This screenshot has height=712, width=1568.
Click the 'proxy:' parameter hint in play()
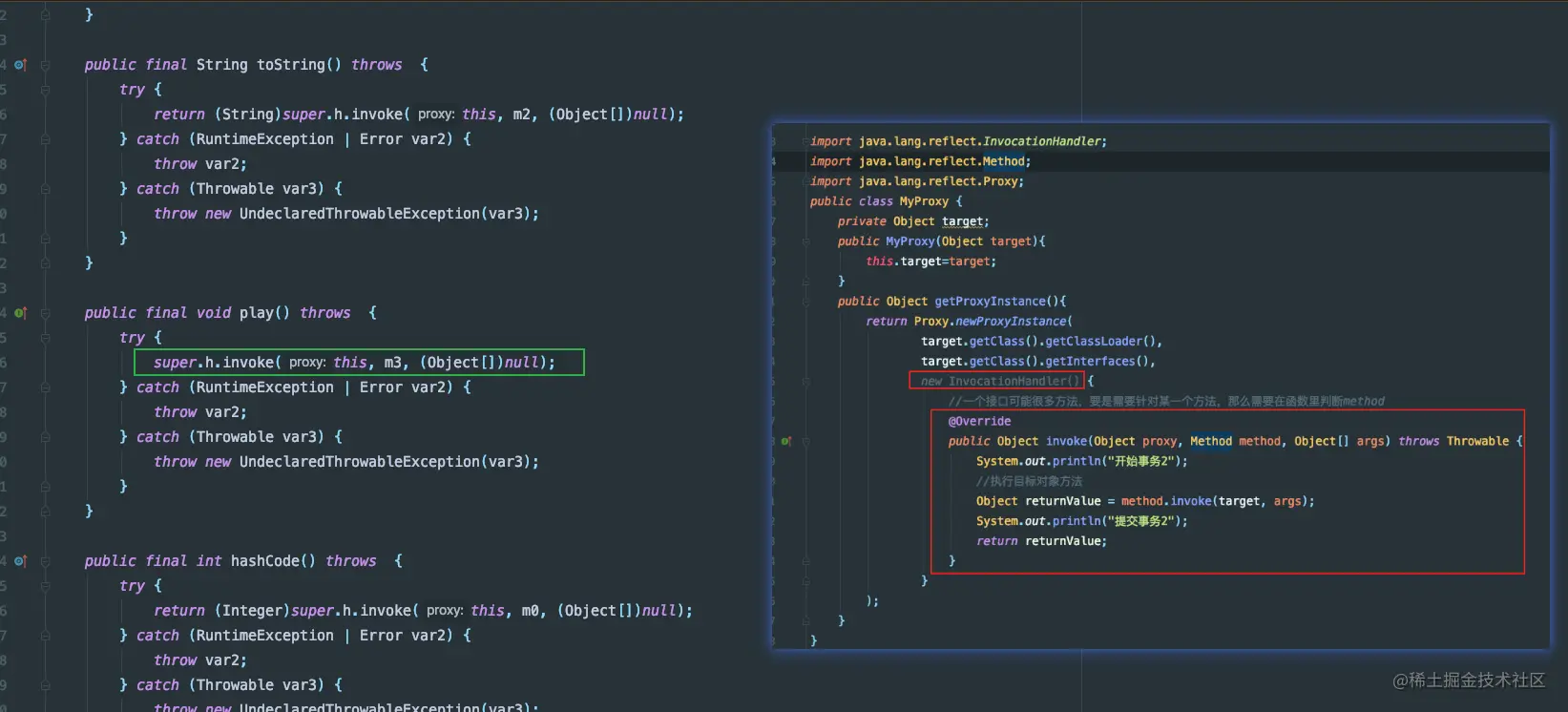(307, 363)
